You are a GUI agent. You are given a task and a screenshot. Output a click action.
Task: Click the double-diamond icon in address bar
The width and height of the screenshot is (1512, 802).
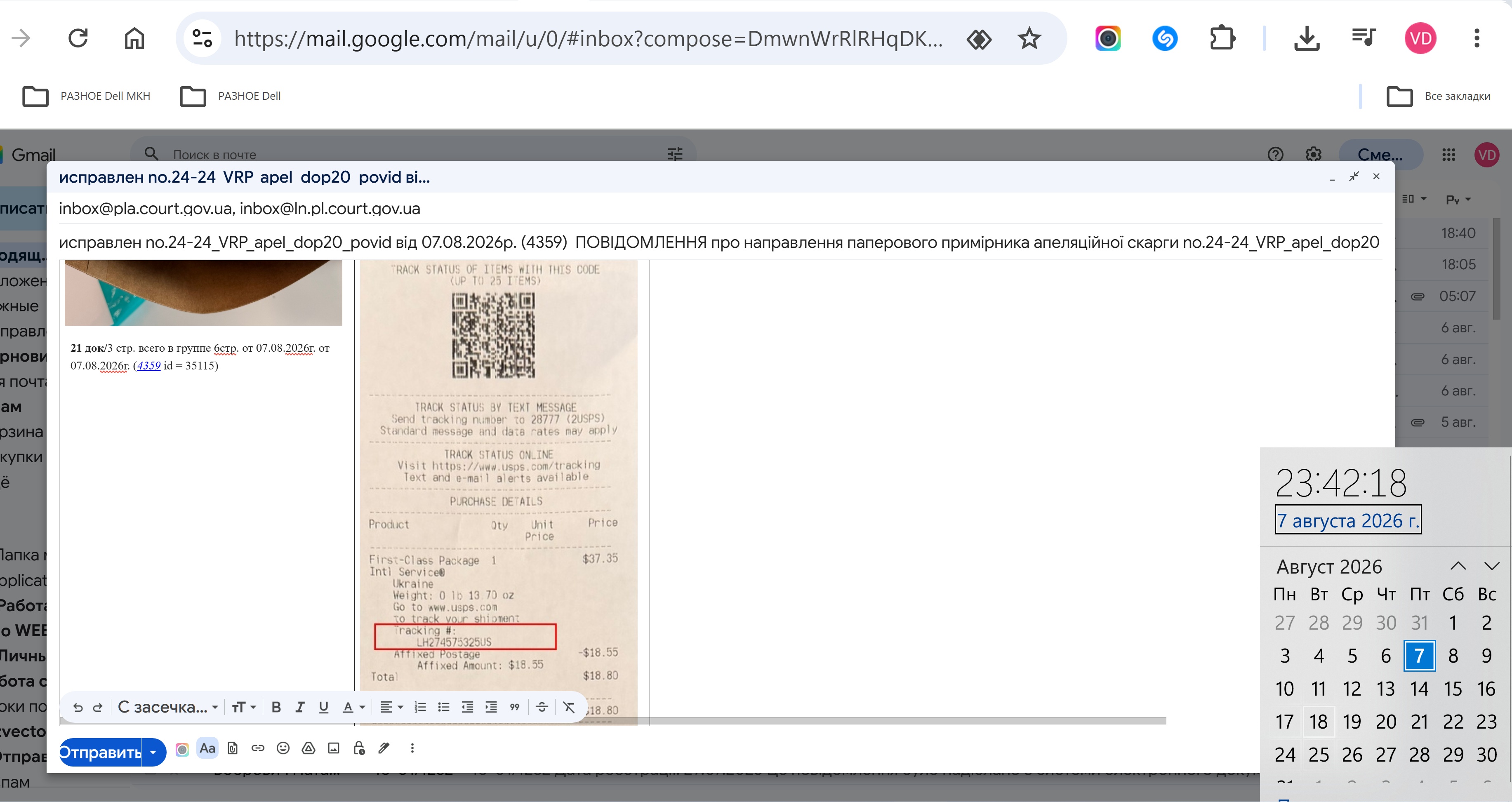click(979, 39)
